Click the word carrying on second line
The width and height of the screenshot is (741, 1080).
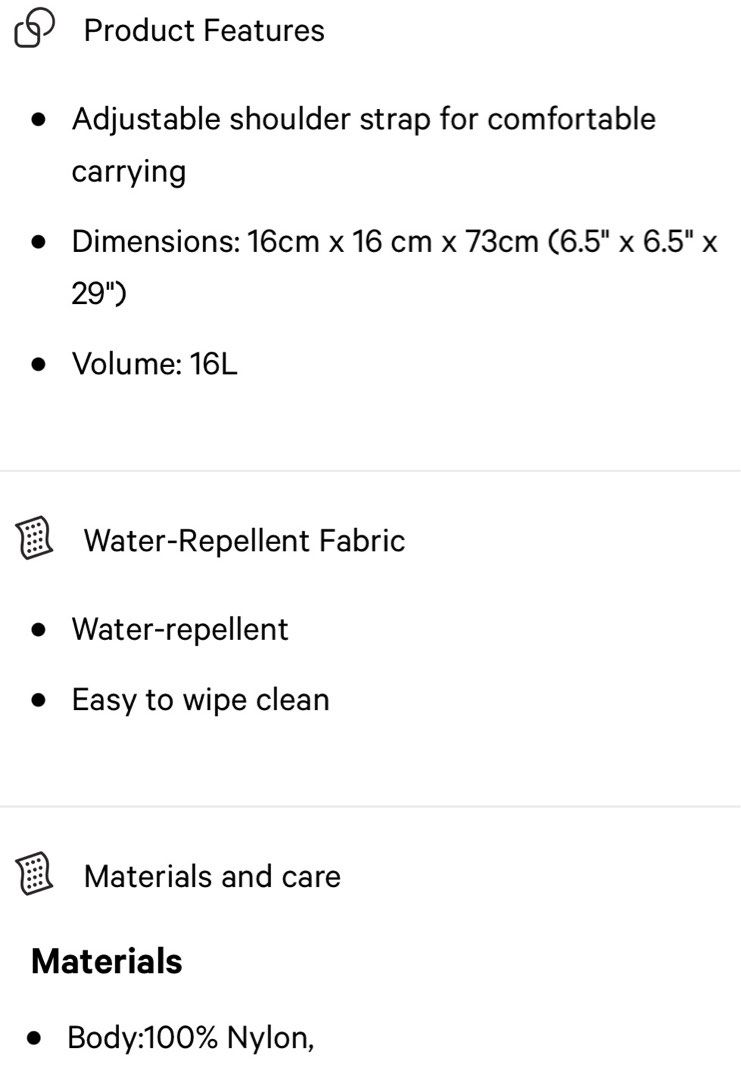pos(129,172)
